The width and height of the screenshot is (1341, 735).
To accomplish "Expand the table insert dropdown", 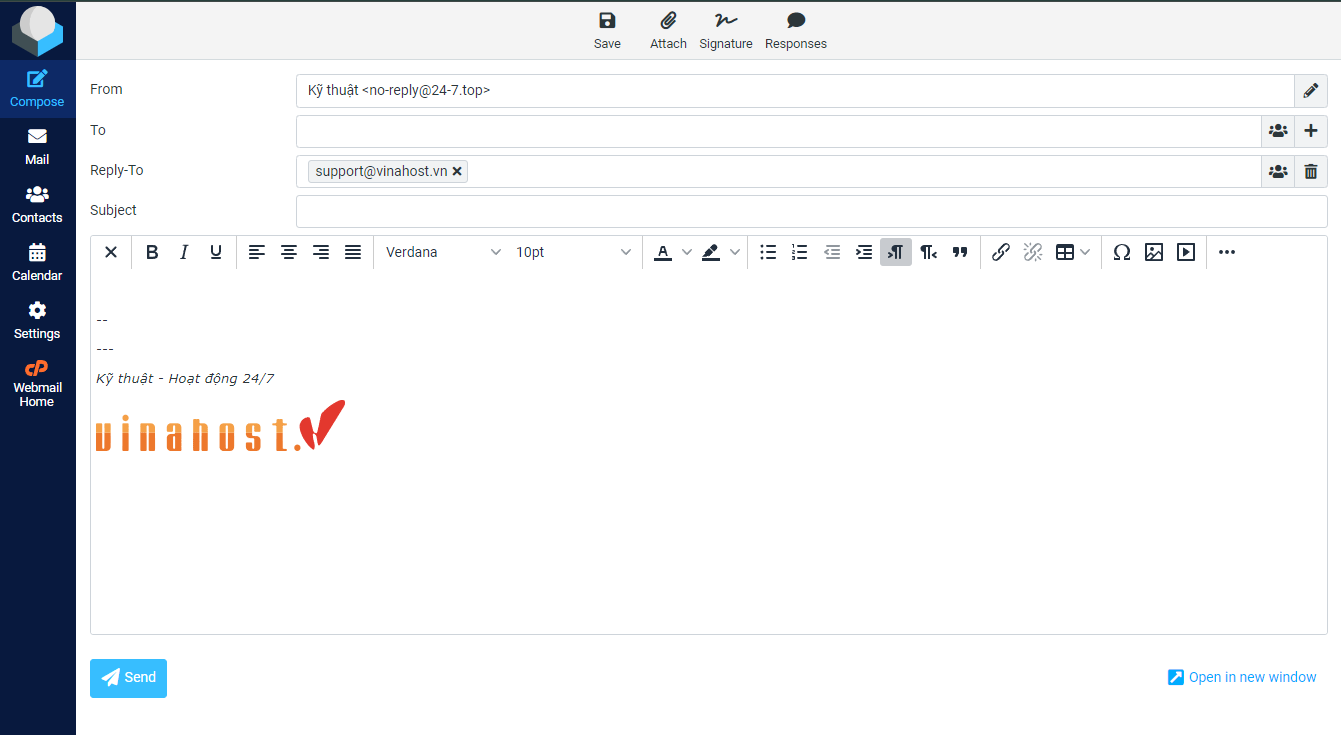I will click(1085, 252).
